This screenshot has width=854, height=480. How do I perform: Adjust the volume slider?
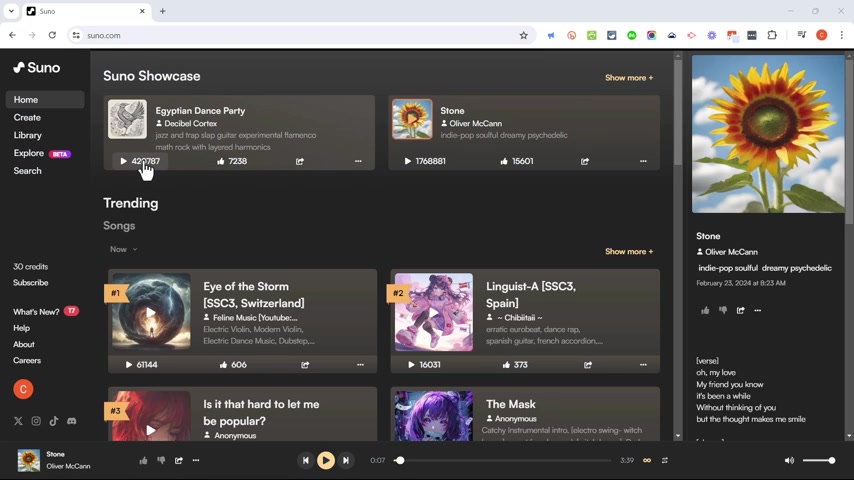(818, 460)
